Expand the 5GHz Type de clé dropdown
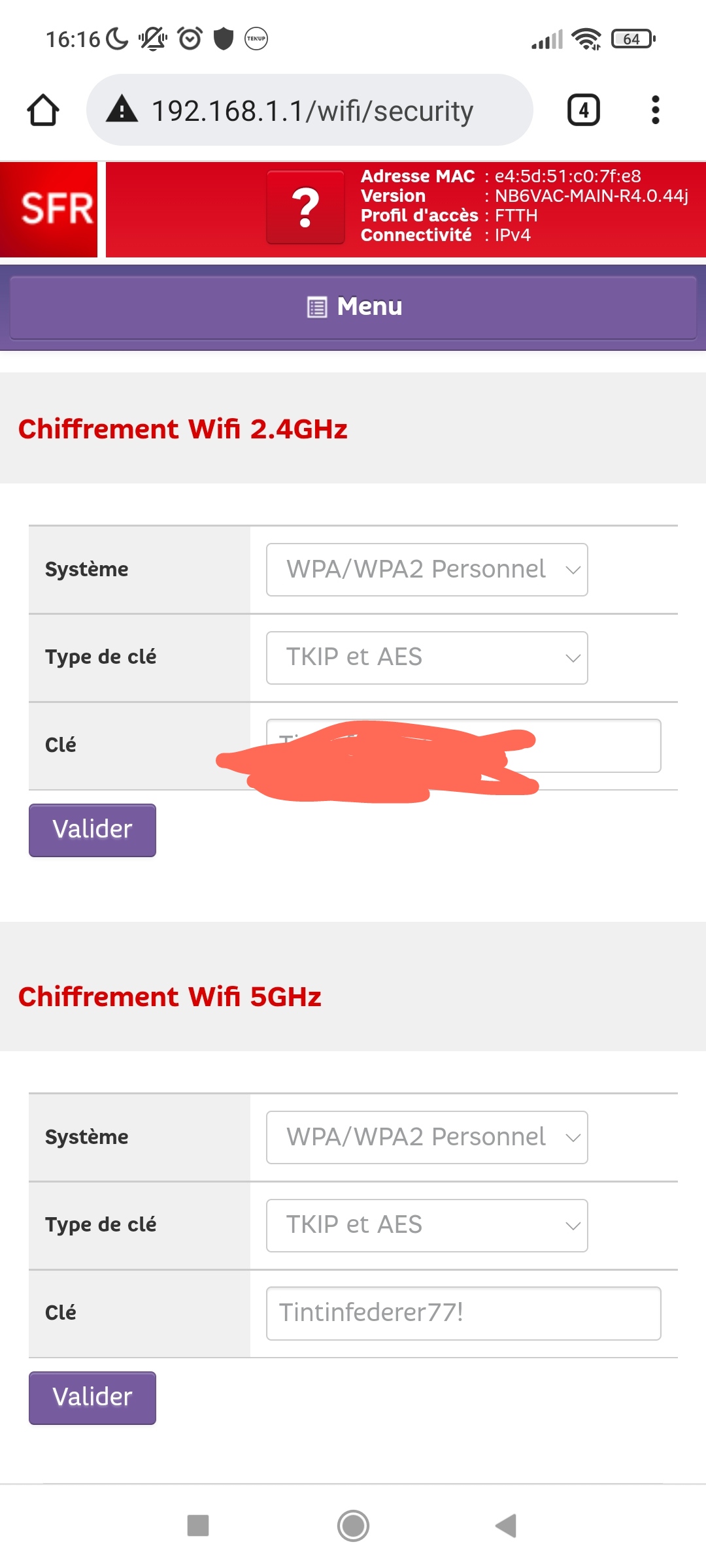Image resolution: width=706 pixels, height=1568 pixels. [x=426, y=1225]
